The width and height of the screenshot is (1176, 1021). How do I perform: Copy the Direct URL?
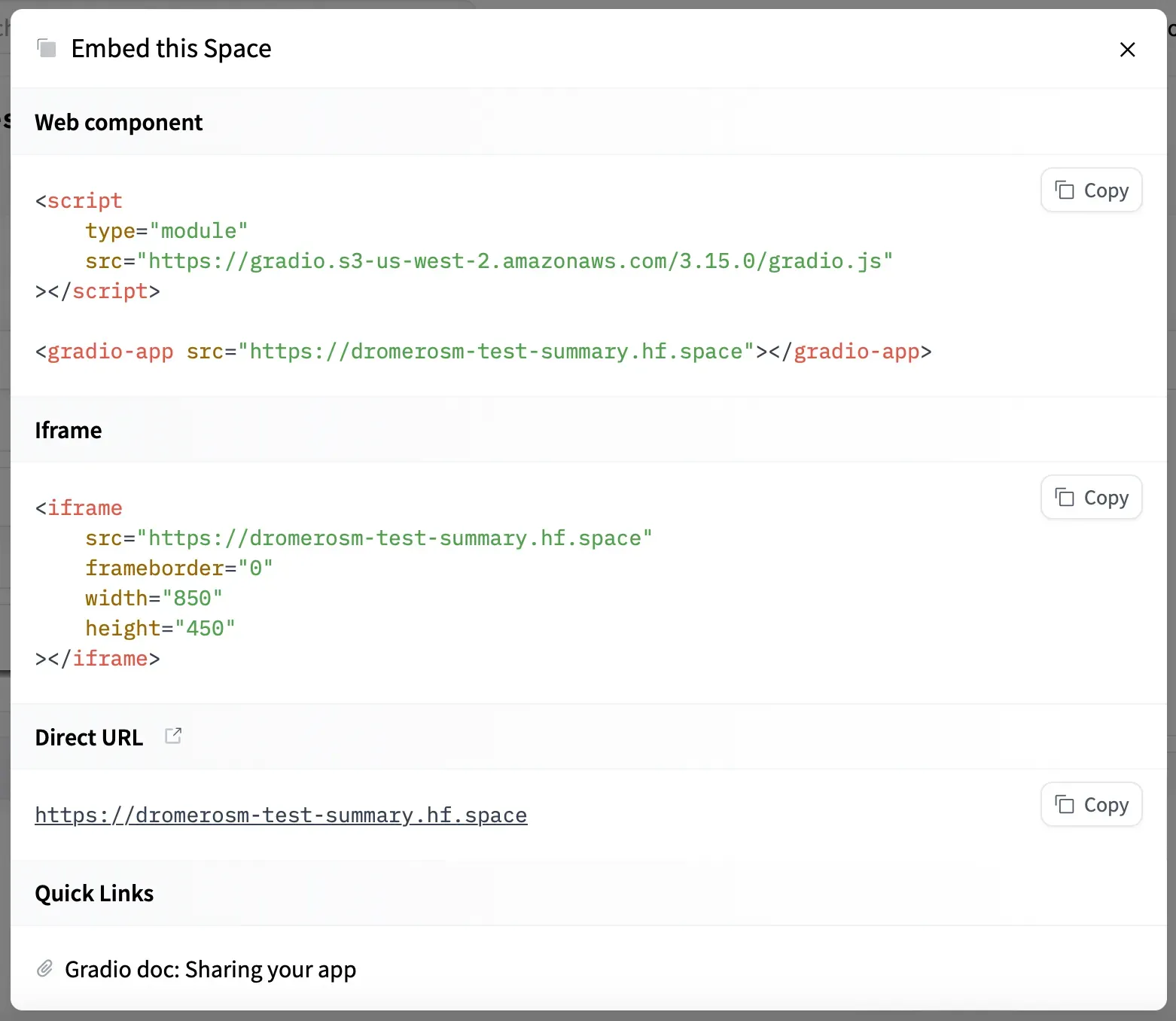(1091, 805)
